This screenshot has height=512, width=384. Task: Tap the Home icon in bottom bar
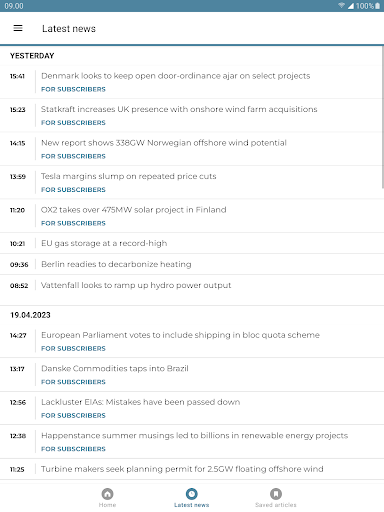coord(107,494)
